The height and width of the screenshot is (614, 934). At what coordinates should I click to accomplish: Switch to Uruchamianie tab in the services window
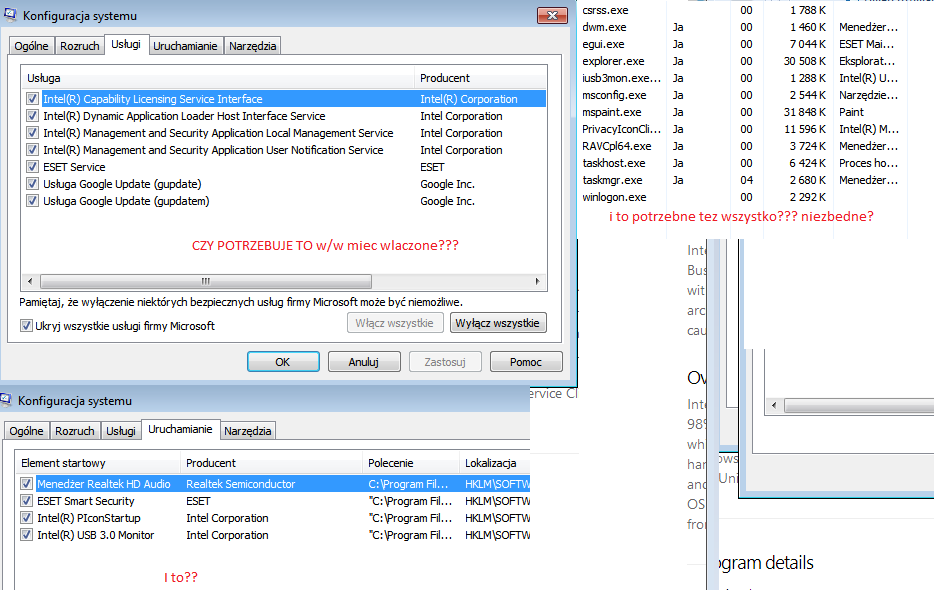(185, 46)
